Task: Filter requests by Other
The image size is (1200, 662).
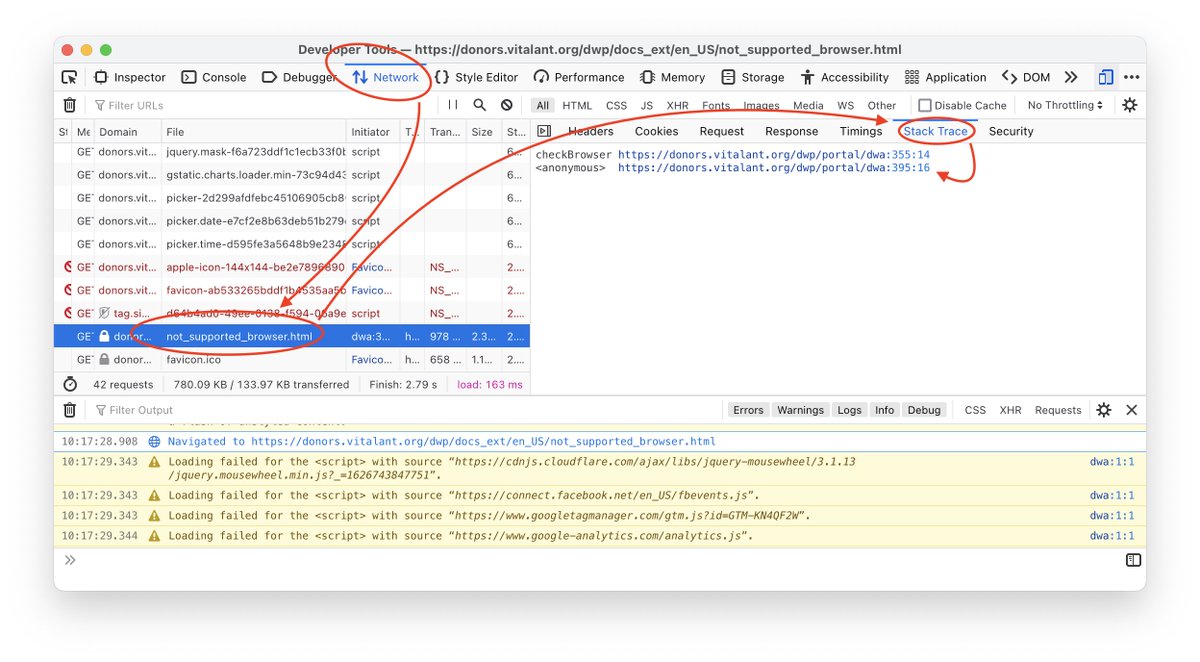Action: coord(882,105)
